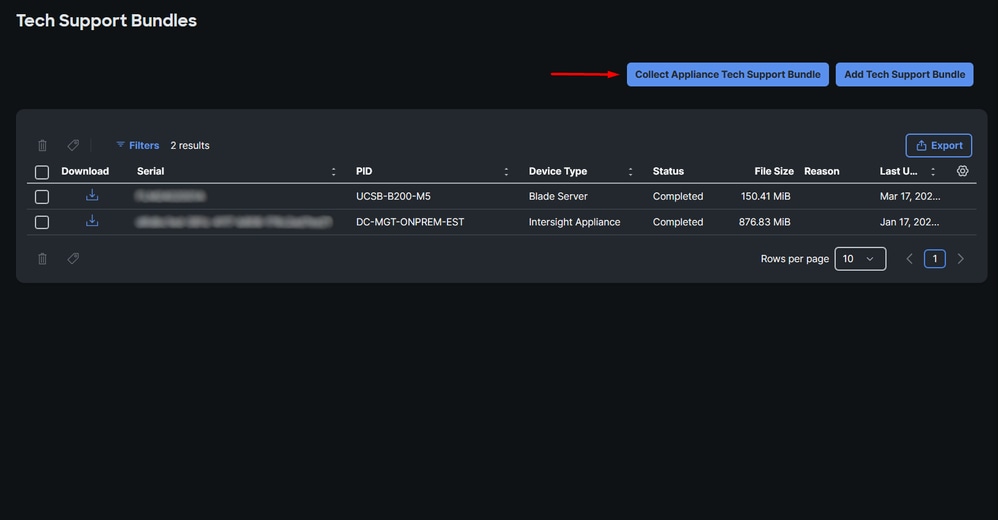Viewport: 998px width, 520px height.
Task: Go to next page arrow
Action: click(960, 258)
